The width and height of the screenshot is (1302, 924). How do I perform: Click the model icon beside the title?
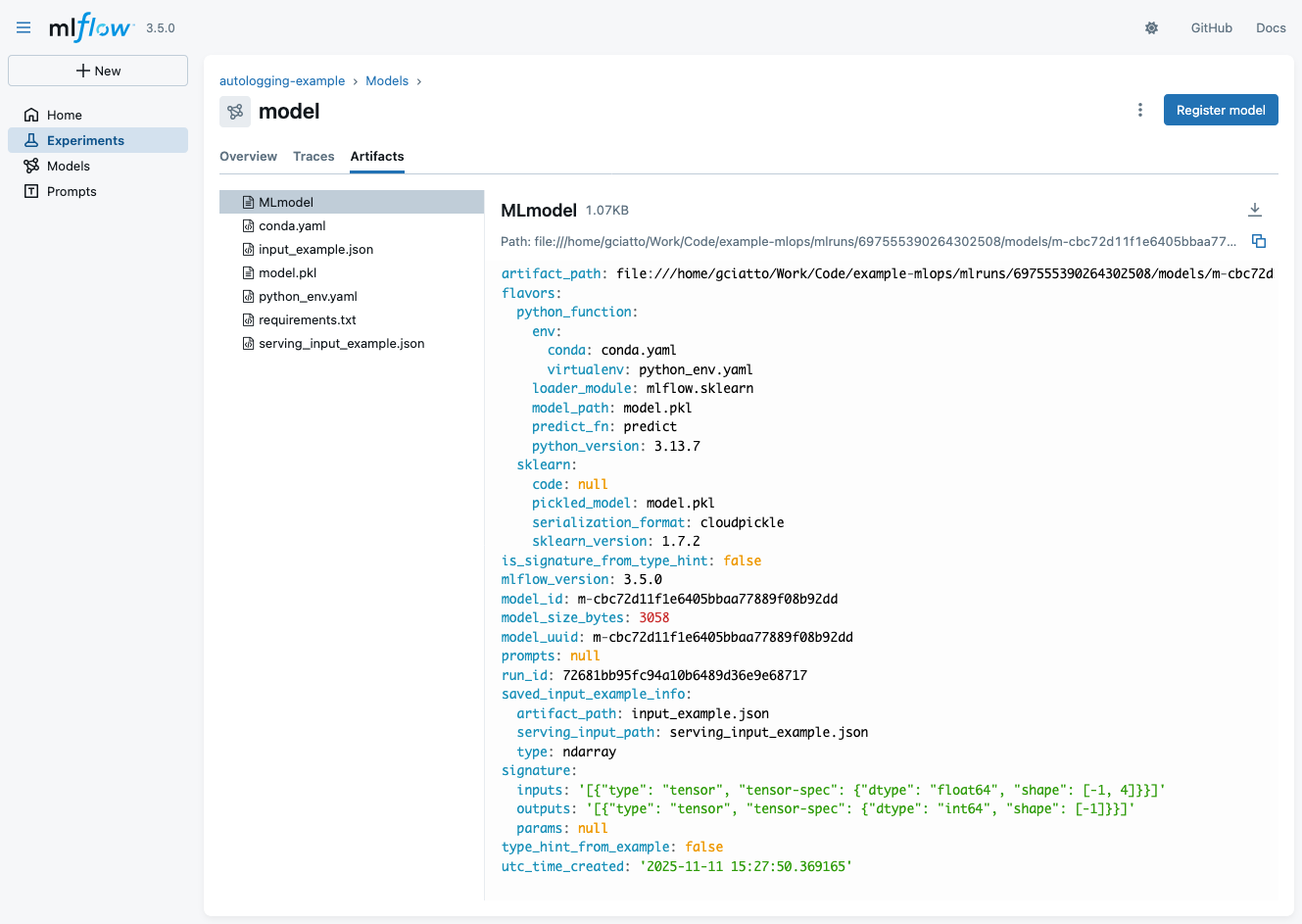[x=235, y=112]
